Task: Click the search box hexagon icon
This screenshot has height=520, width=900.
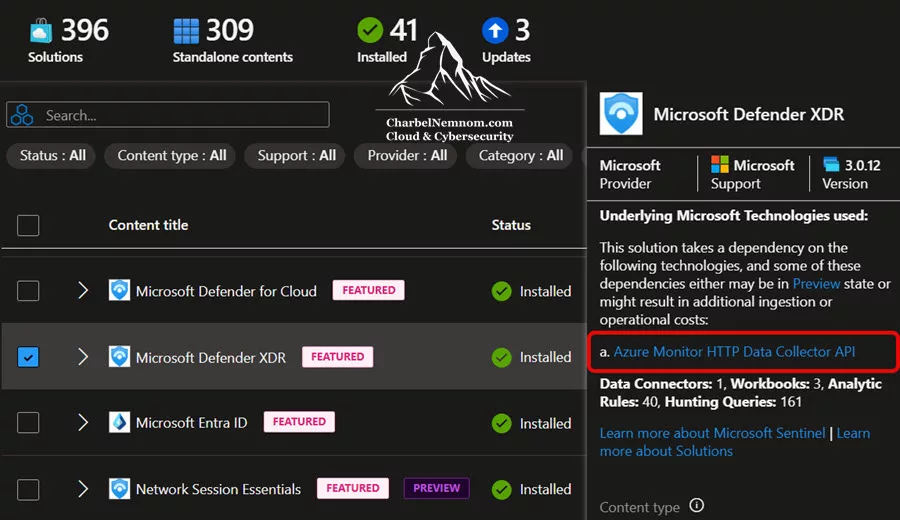Action: tap(22, 115)
